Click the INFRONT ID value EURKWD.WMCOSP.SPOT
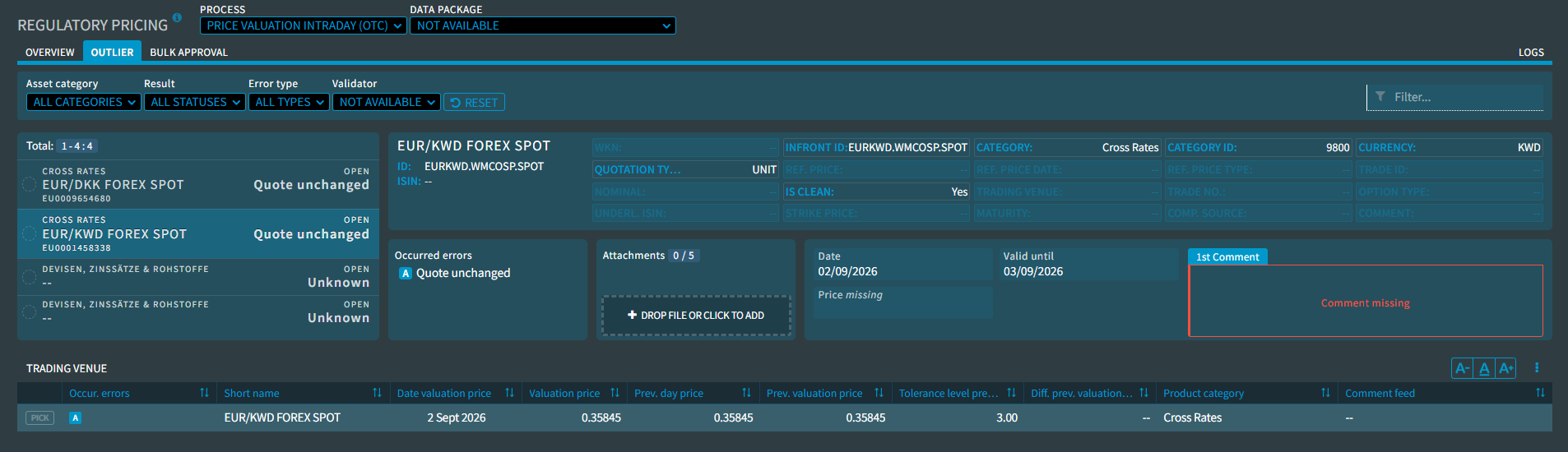The image size is (1568, 452). point(907,147)
